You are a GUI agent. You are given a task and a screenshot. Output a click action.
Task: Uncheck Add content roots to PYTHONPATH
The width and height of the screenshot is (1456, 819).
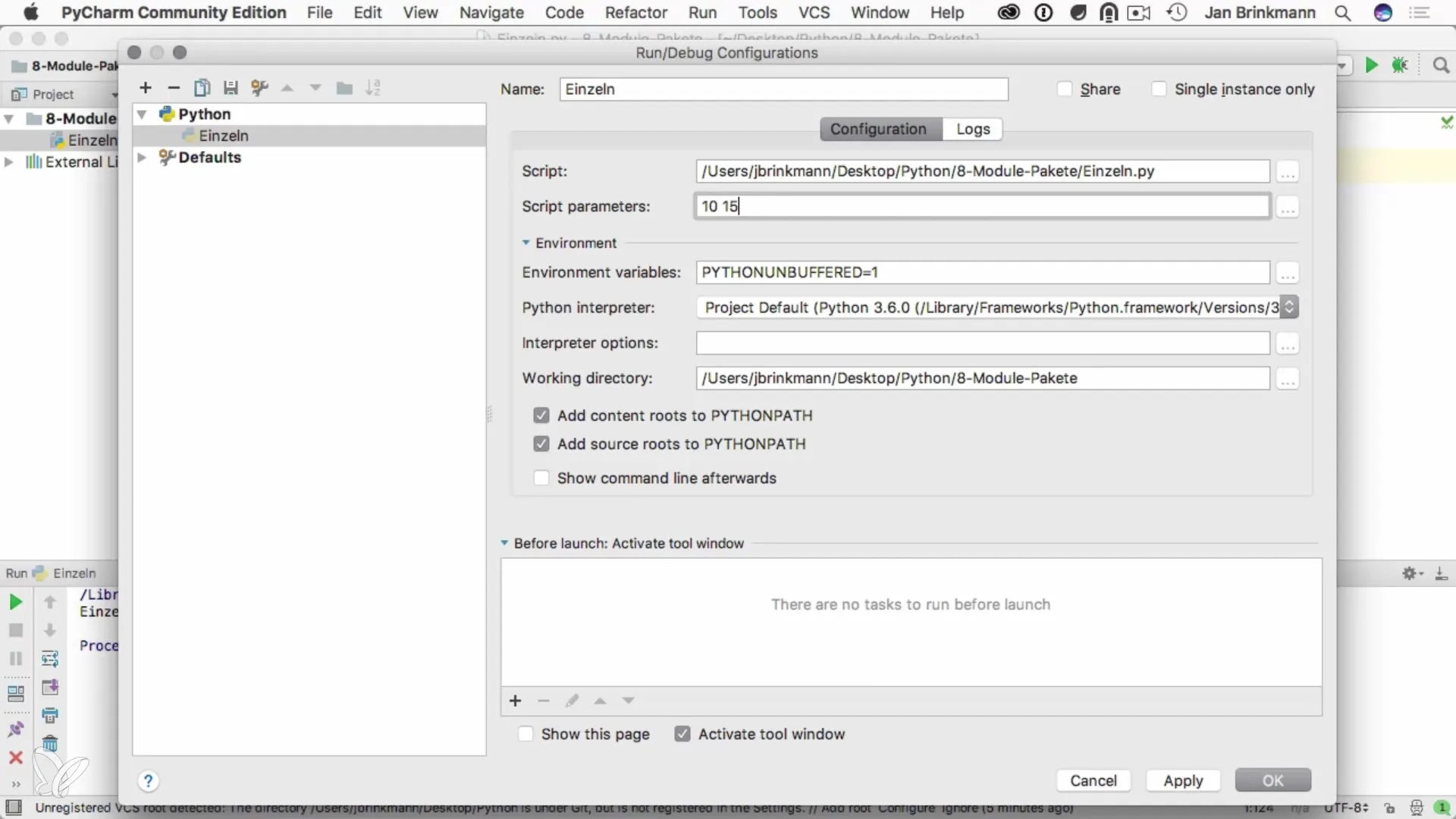pyautogui.click(x=541, y=416)
